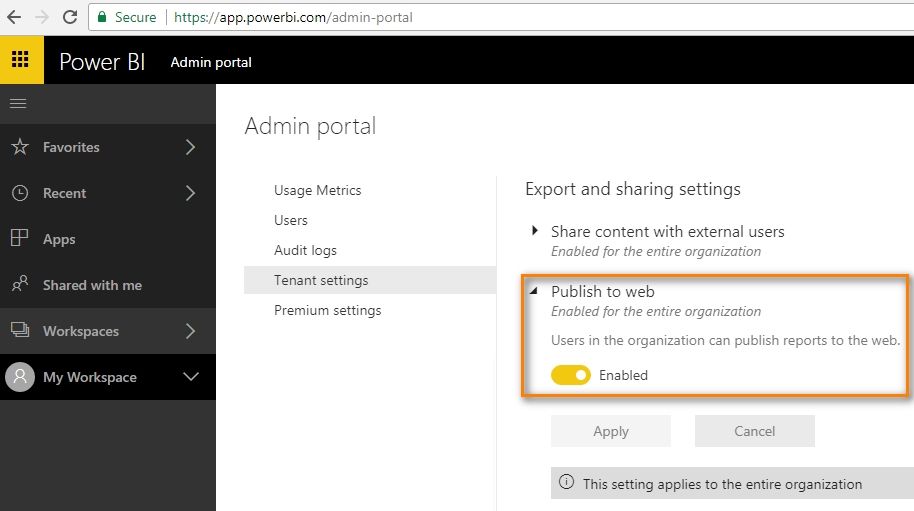Screen dimensions: 914x511
Task: Click 'This setting applies to the entire organization' text
Action: [722, 484]
